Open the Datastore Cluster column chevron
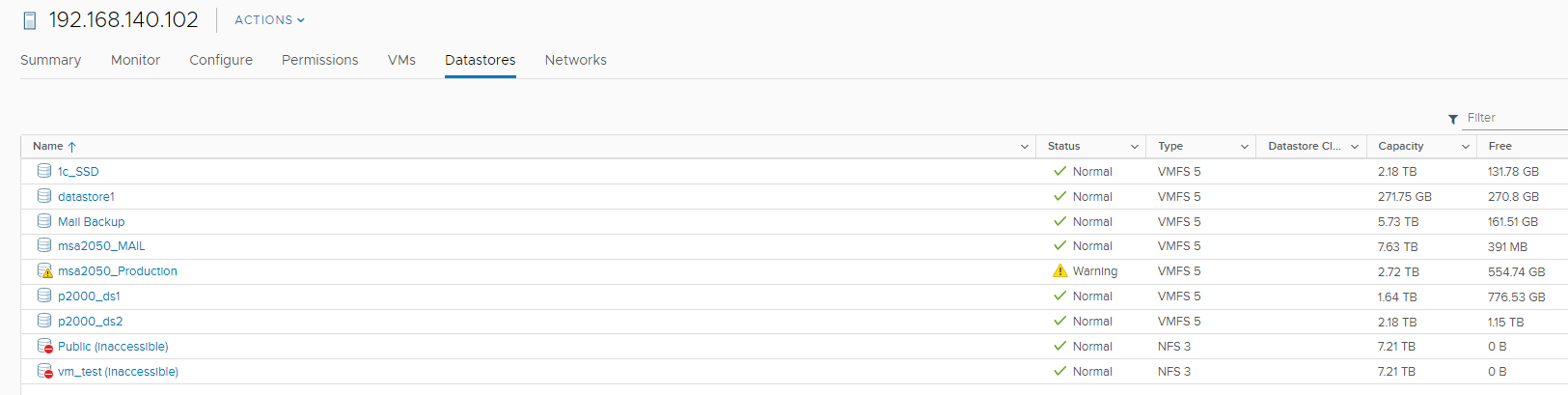Screen dimensions: 1568x395 tap(1355, 147)
